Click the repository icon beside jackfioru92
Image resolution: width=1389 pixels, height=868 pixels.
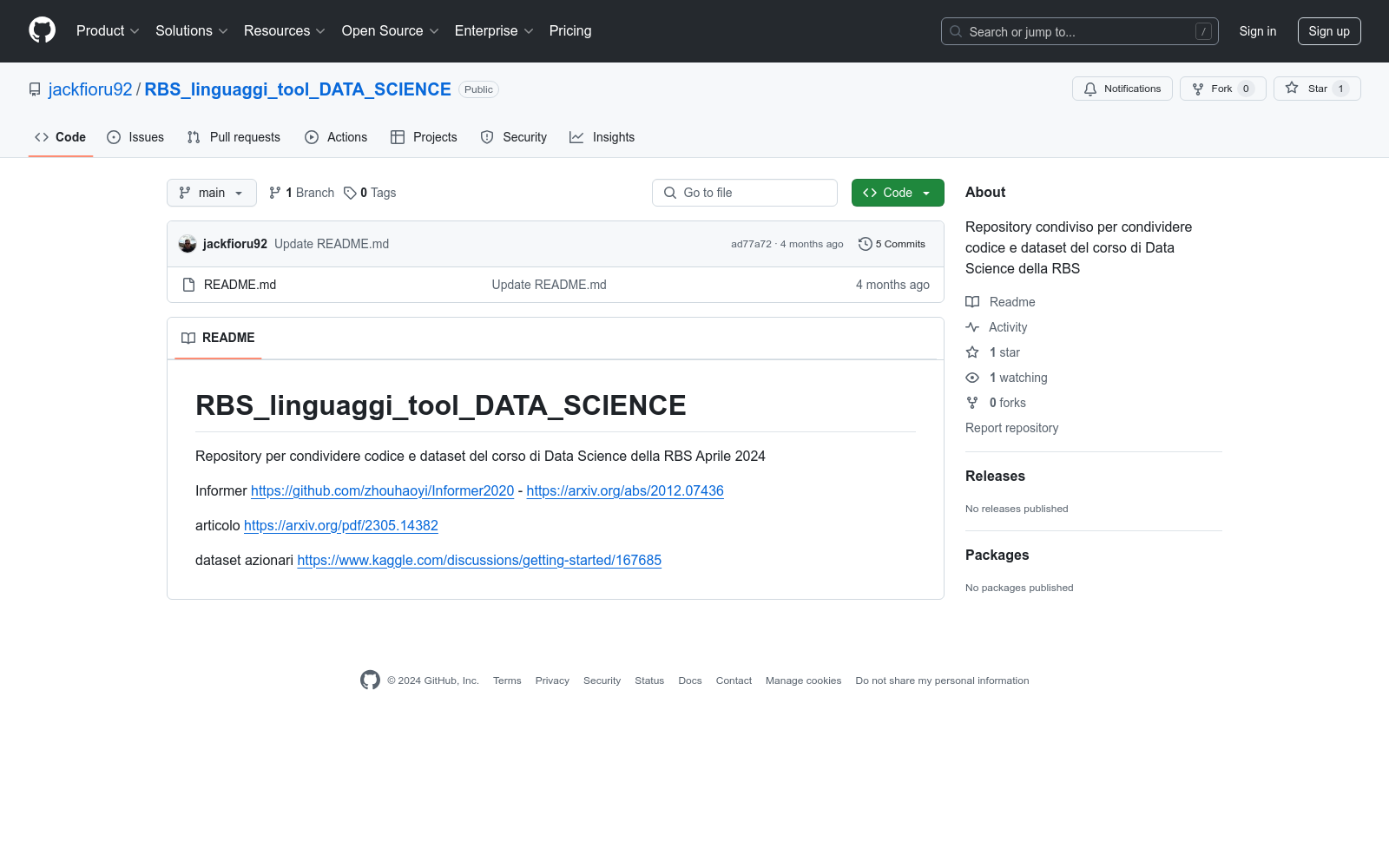(x=35, y=89)
